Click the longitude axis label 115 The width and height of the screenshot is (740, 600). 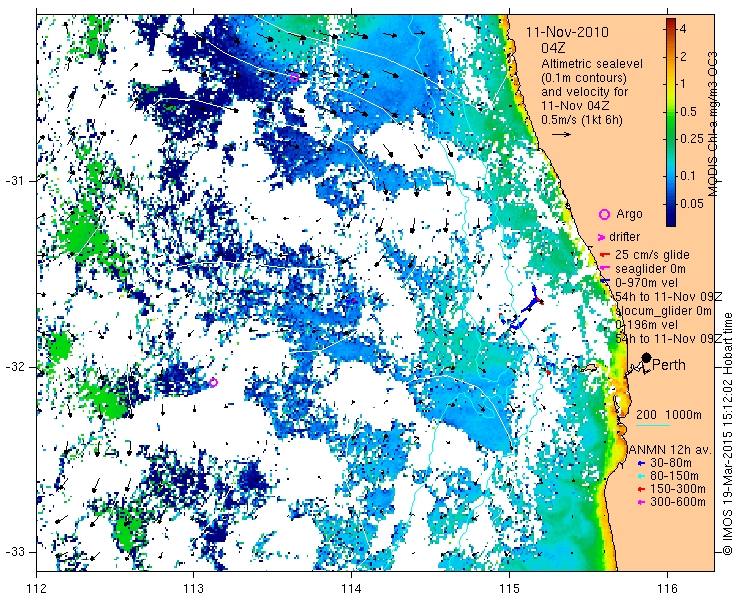(x=509, y=589)
